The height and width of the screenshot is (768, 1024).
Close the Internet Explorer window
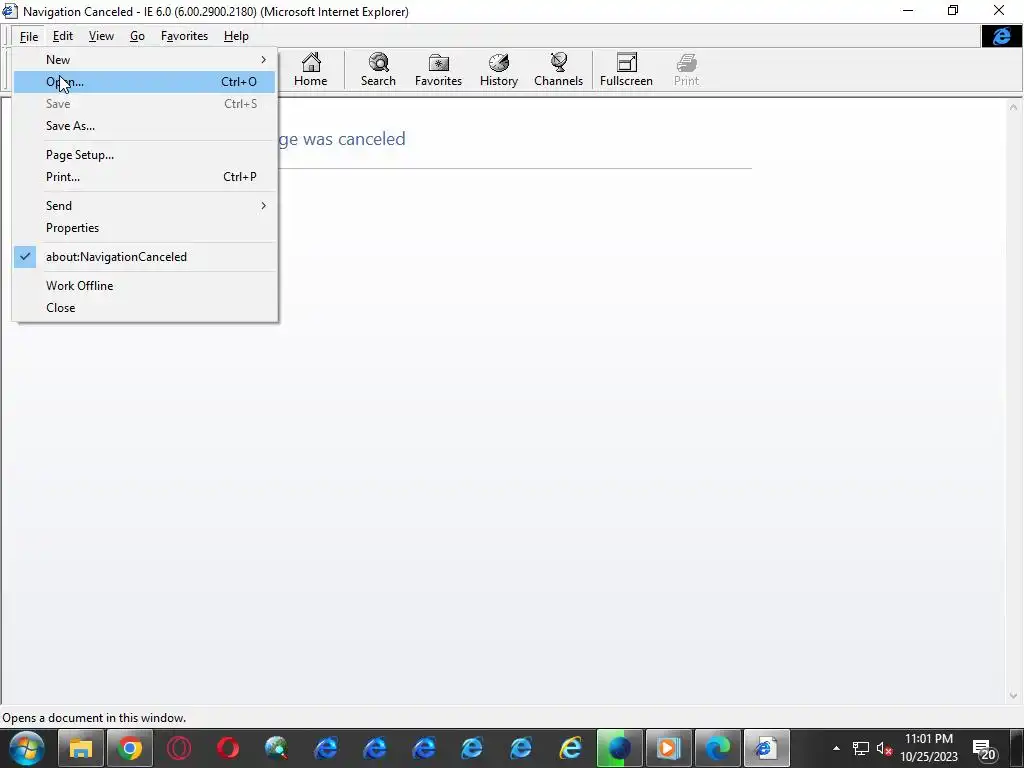pyautogui.click(x=999, y=11)
